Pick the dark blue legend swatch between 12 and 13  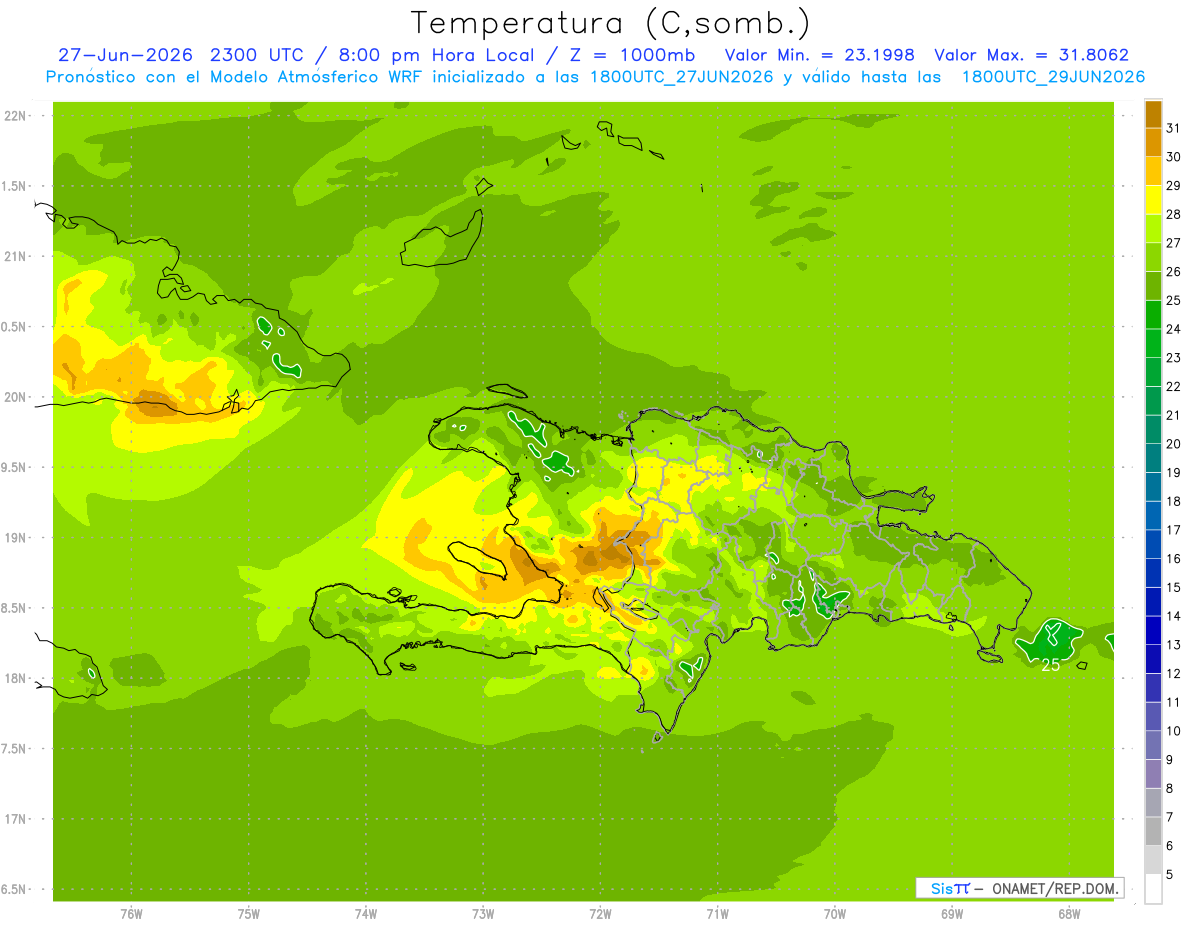(1153, 660)
